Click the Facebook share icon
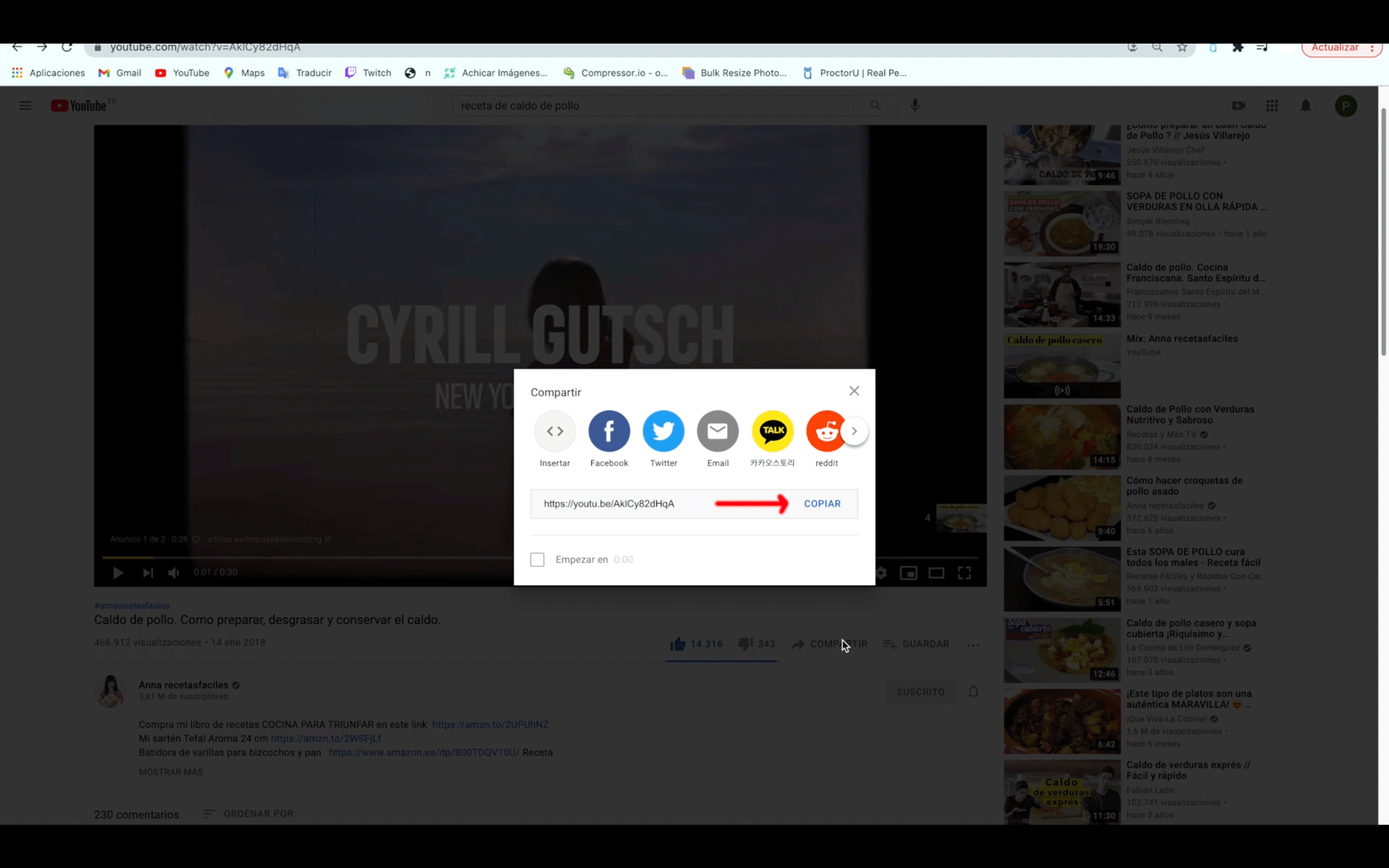 coord(609,430)
